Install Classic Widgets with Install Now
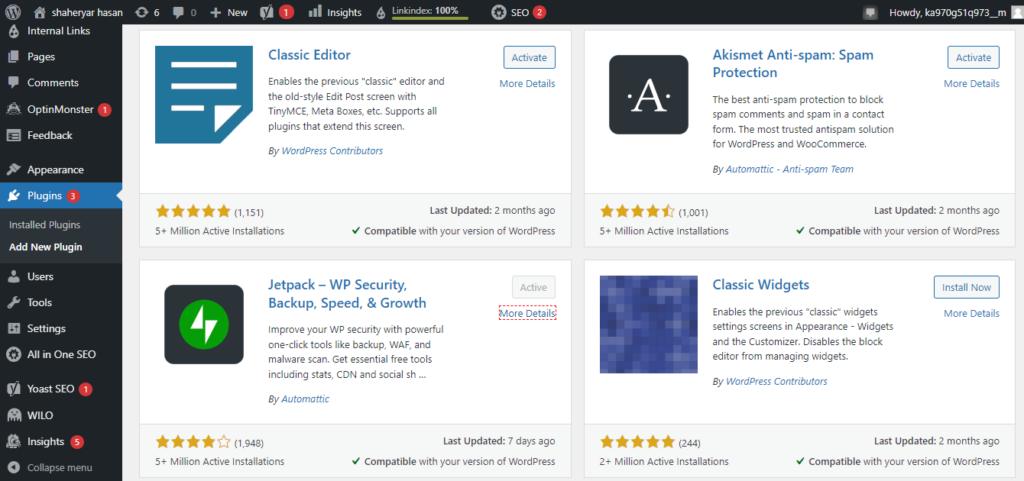 tap(967, 287)
